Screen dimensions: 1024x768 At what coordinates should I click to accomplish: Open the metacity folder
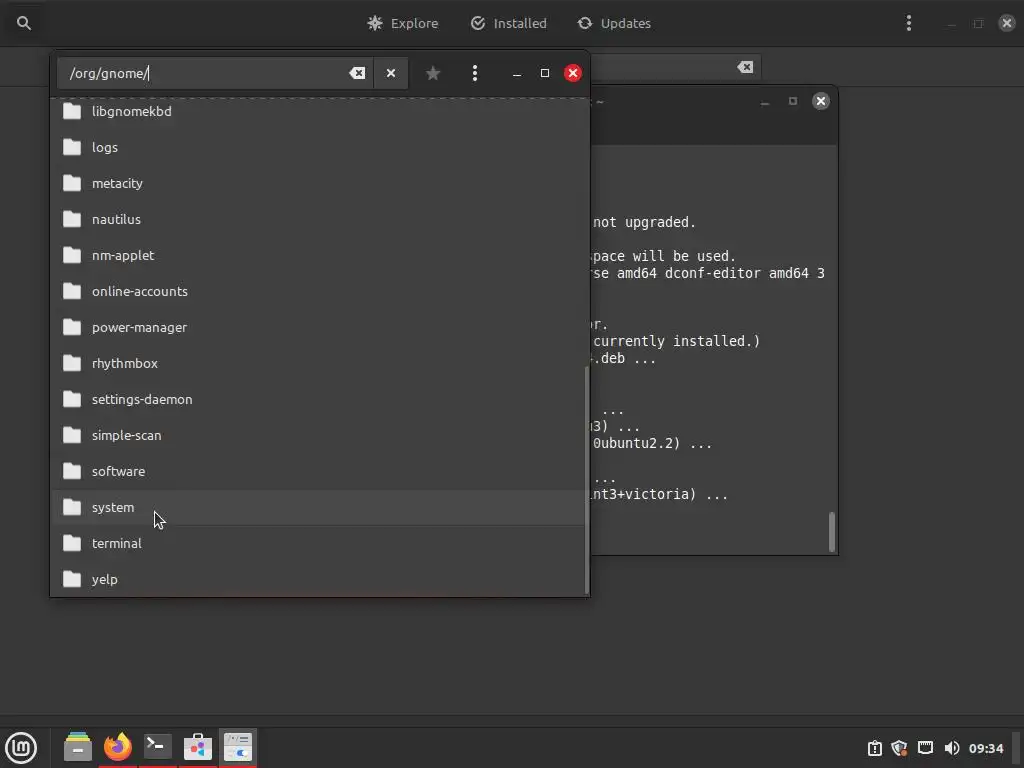point(318,183)
